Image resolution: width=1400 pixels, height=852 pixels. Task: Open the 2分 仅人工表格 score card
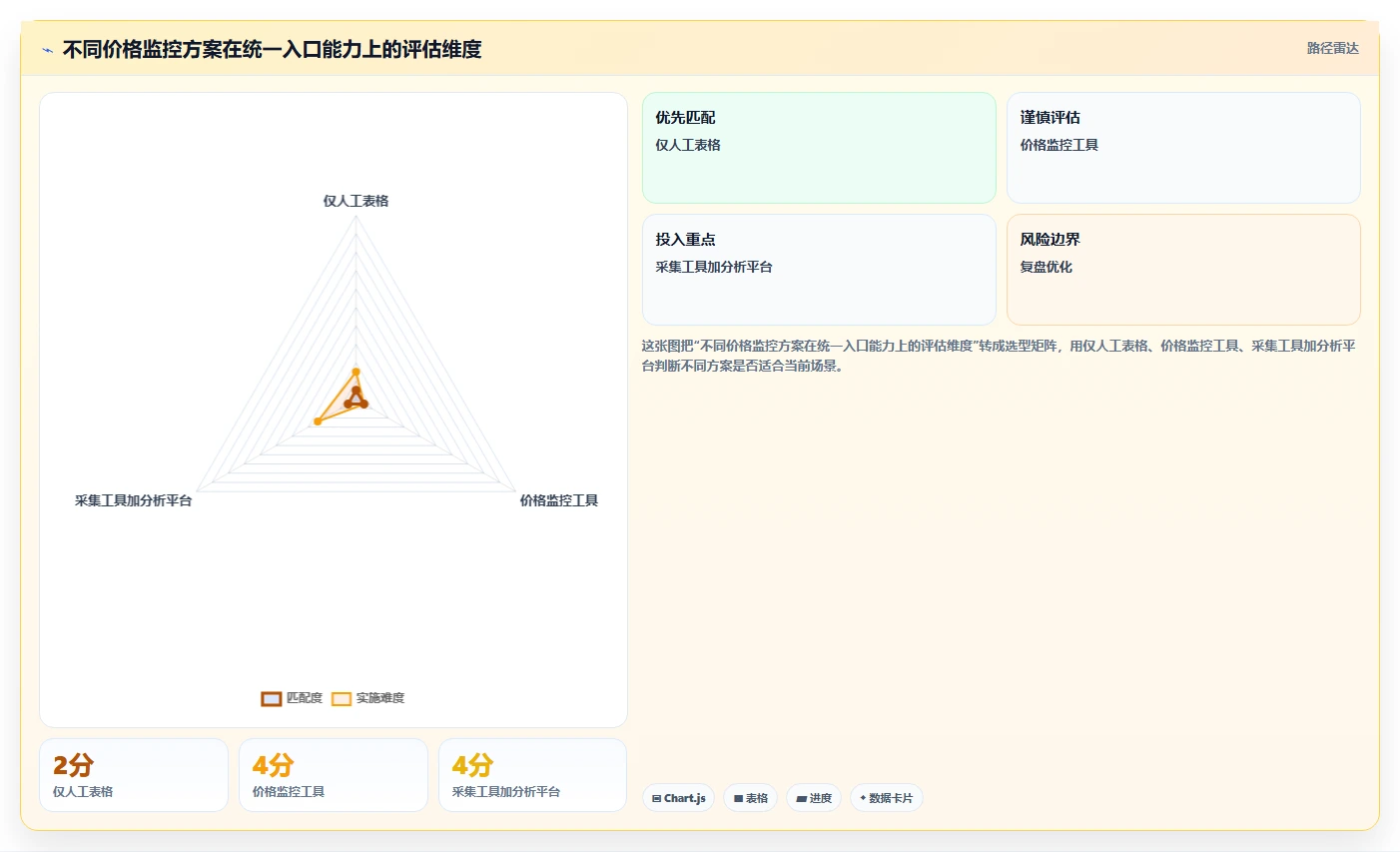(x=134, y=775)
